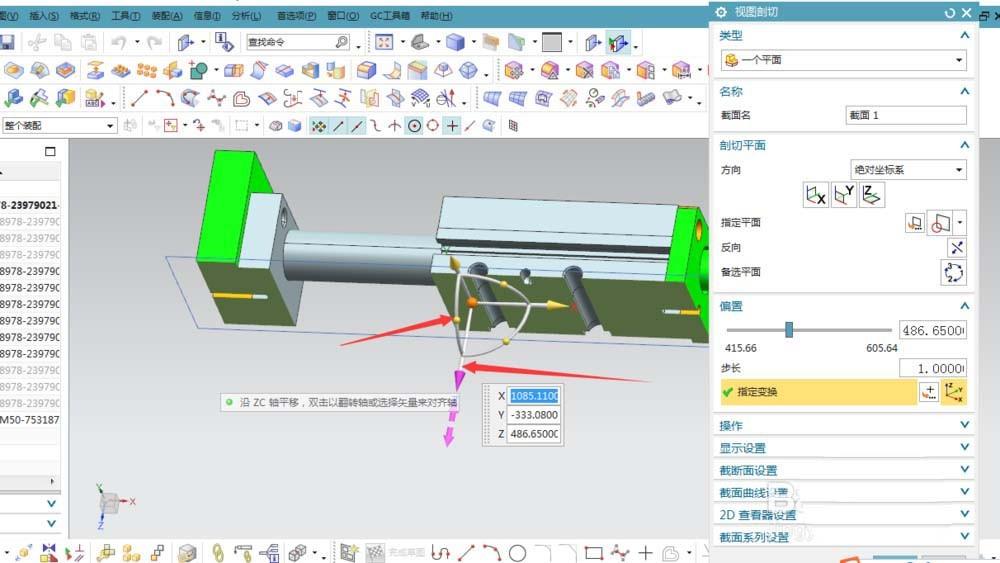
Task: Open the 方向 dropdown 绝对坐标系
Action: tap(908, 170)
